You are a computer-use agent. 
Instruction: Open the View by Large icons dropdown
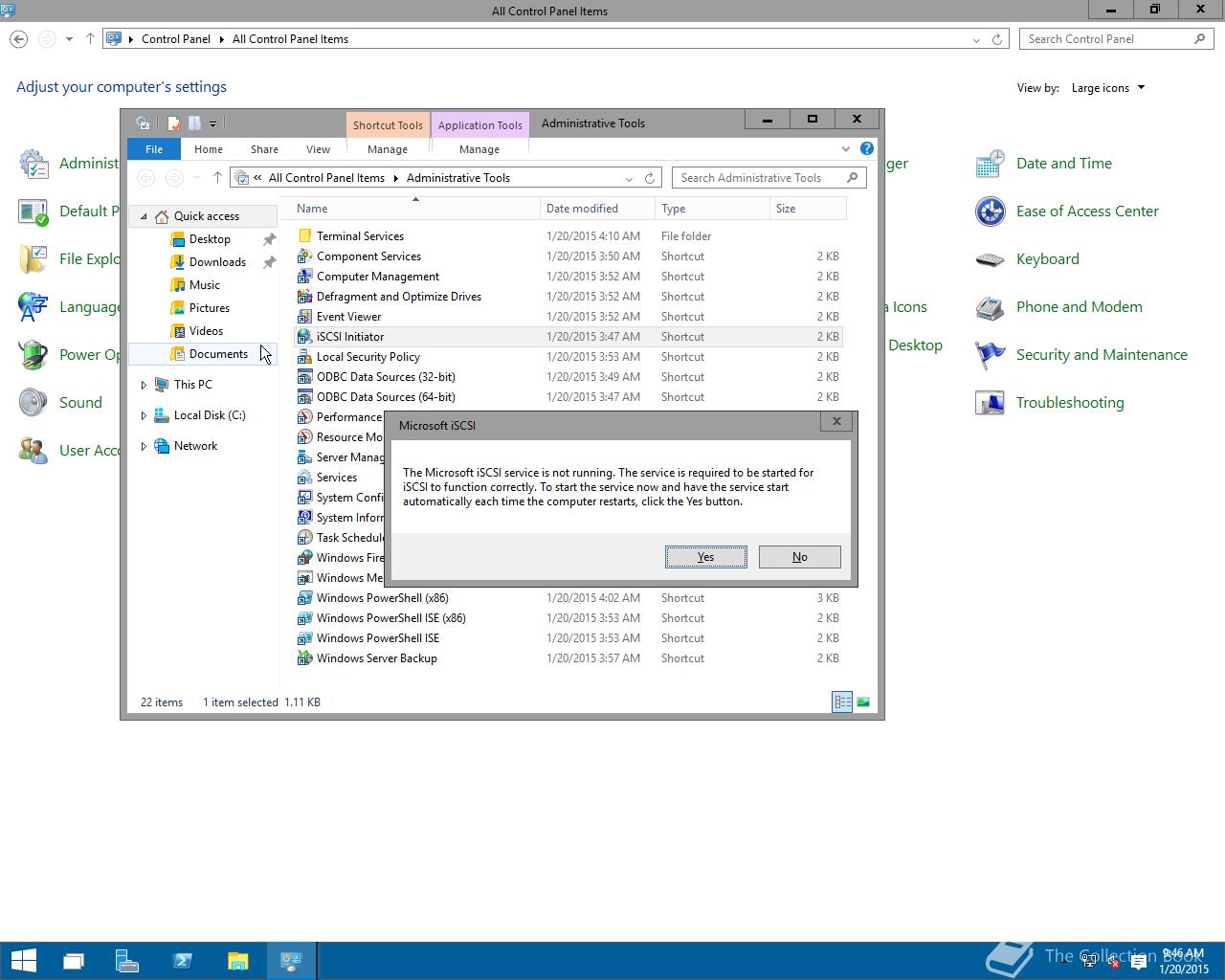coord(1108,88)
